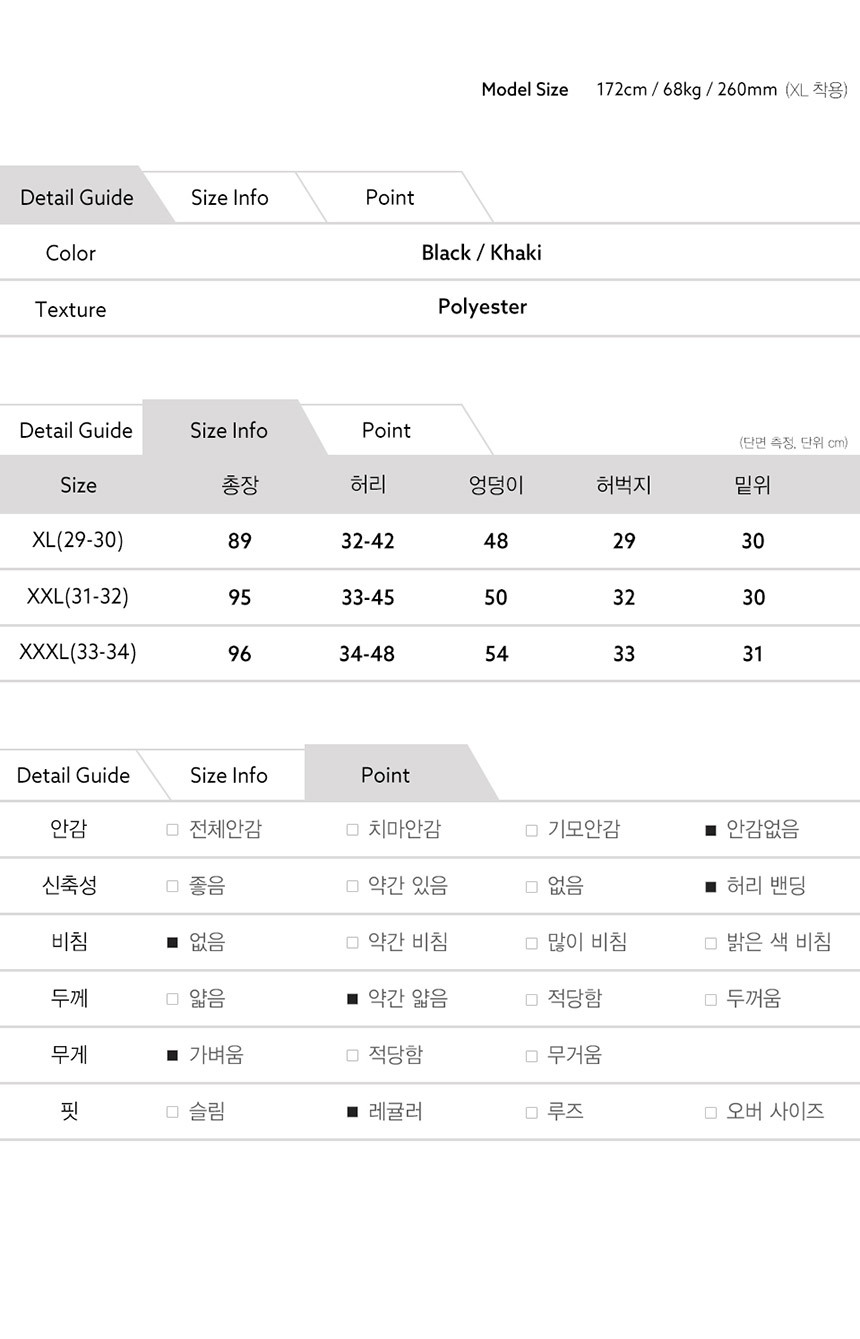Click Point tab above the size table
The width and height of the screenshot is (860, 1339).
[x=386, y=431]
